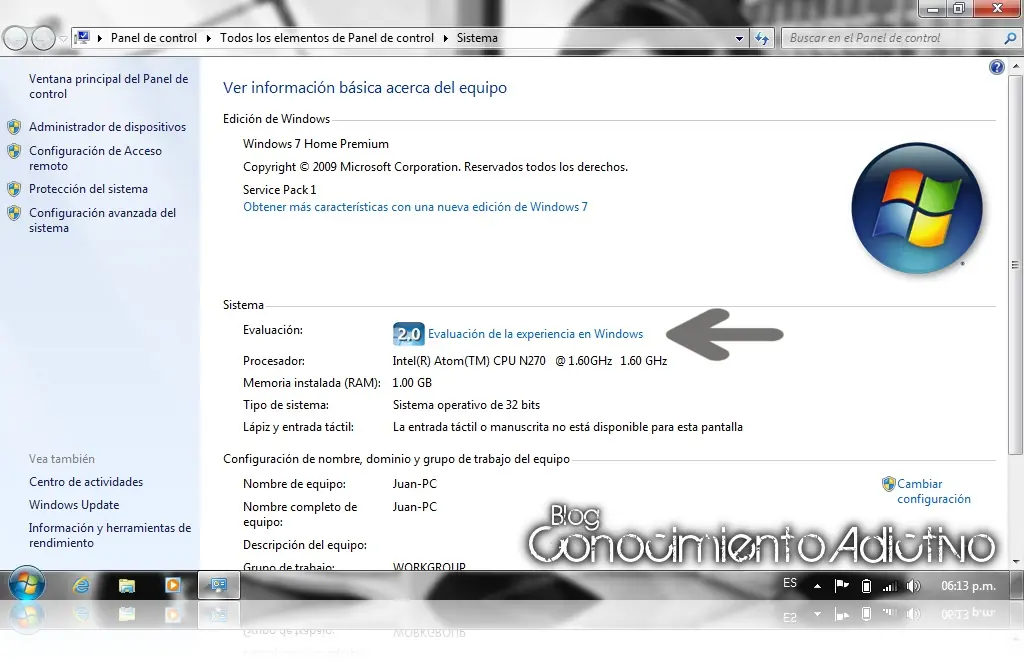The image size is (1024, 660).
Task: Click the shield icon beside Administrador de dispositivos
Action: pyautogui.click(x=14, y=127)
